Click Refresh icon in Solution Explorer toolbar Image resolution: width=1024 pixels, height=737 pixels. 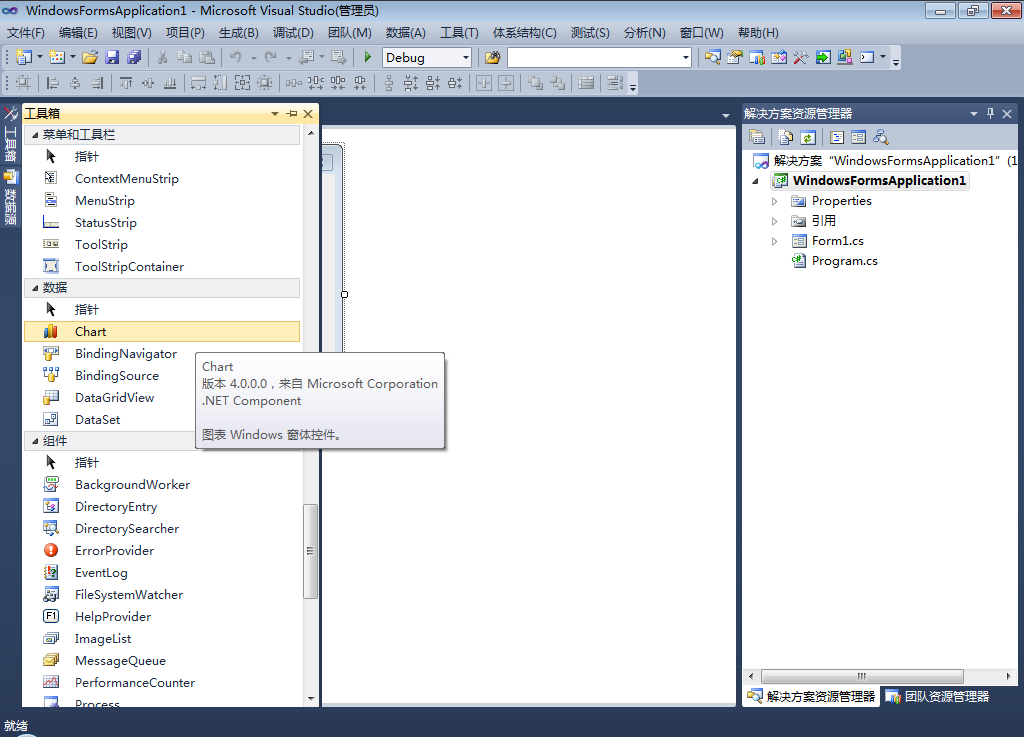808,137
